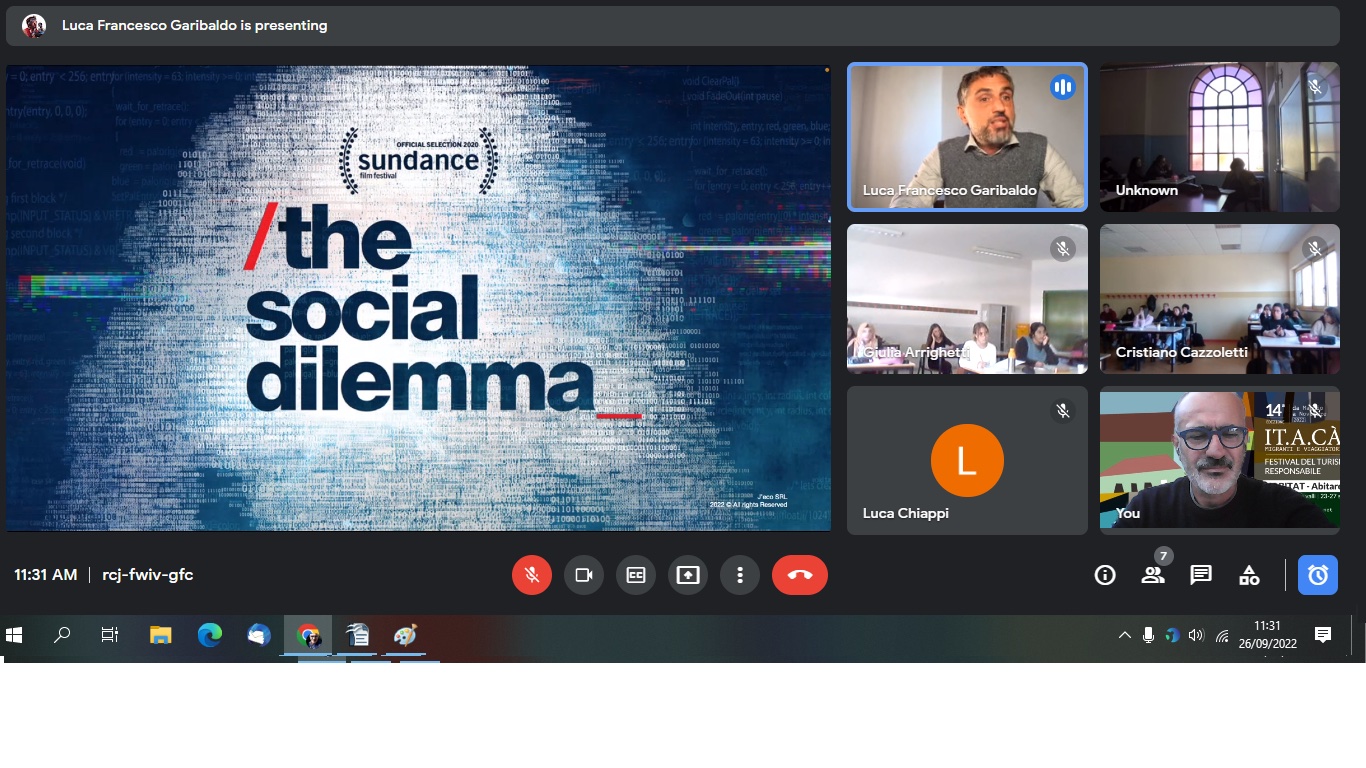This screenshot has height=768, width=1366.
Task: Leave the call with the red hang-up button
Action: coord(799,575)
